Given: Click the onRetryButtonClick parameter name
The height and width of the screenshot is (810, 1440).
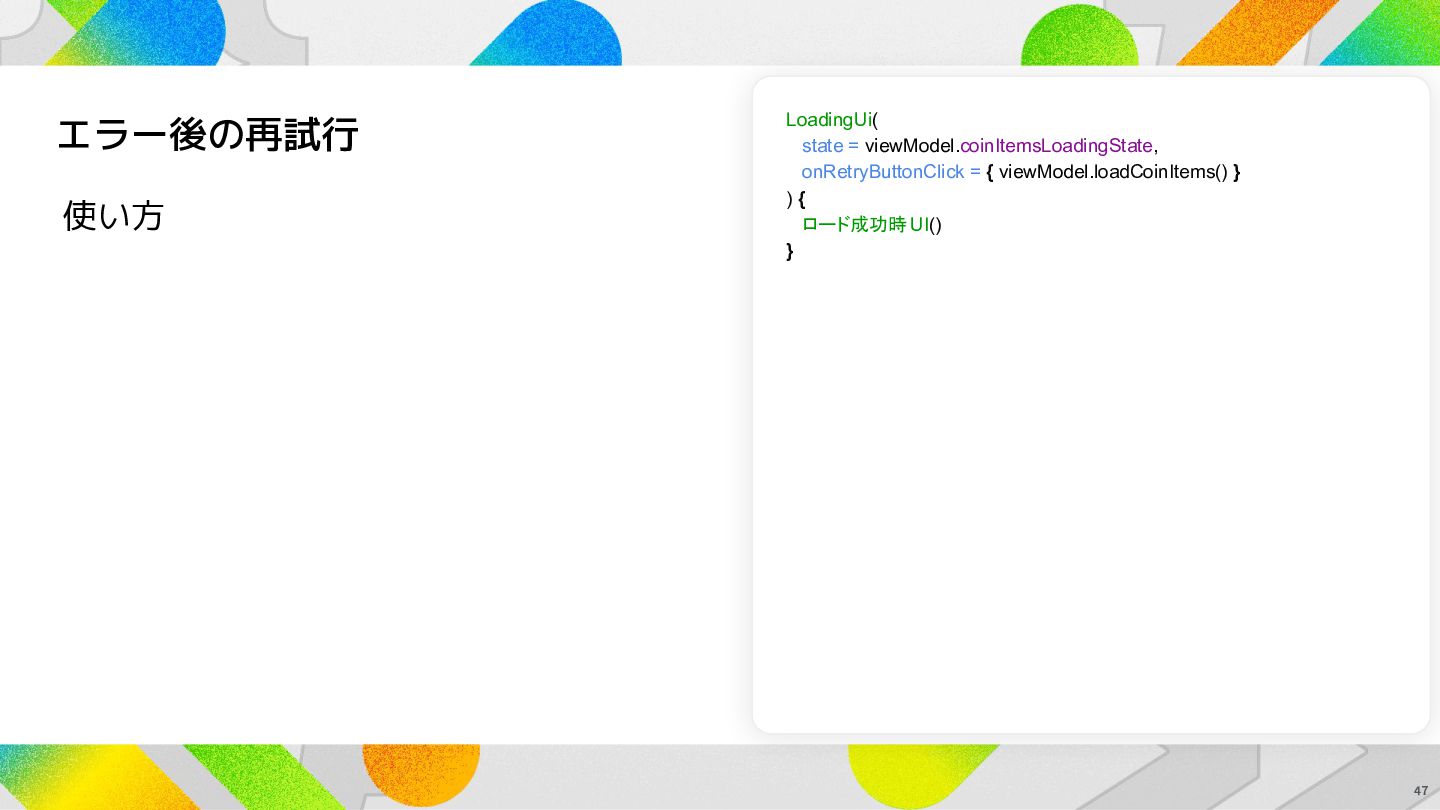Looking at the screenshot, I should (883, 172).
